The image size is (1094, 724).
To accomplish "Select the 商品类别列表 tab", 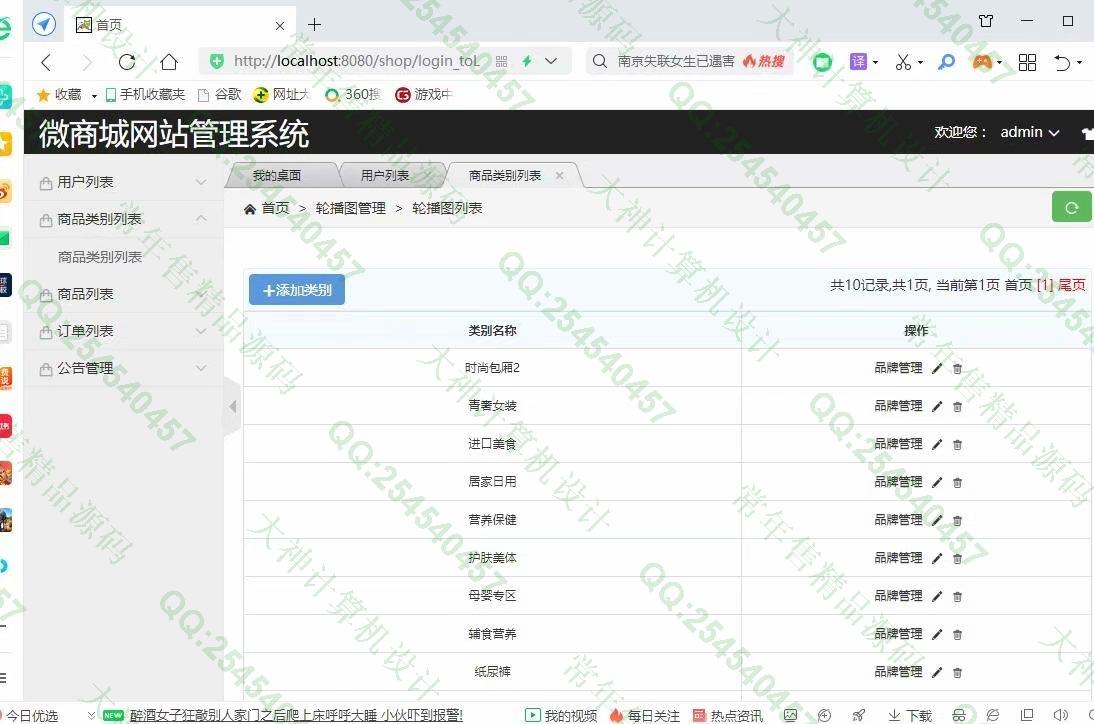I will pyautogui.click(x=505, y=176).
